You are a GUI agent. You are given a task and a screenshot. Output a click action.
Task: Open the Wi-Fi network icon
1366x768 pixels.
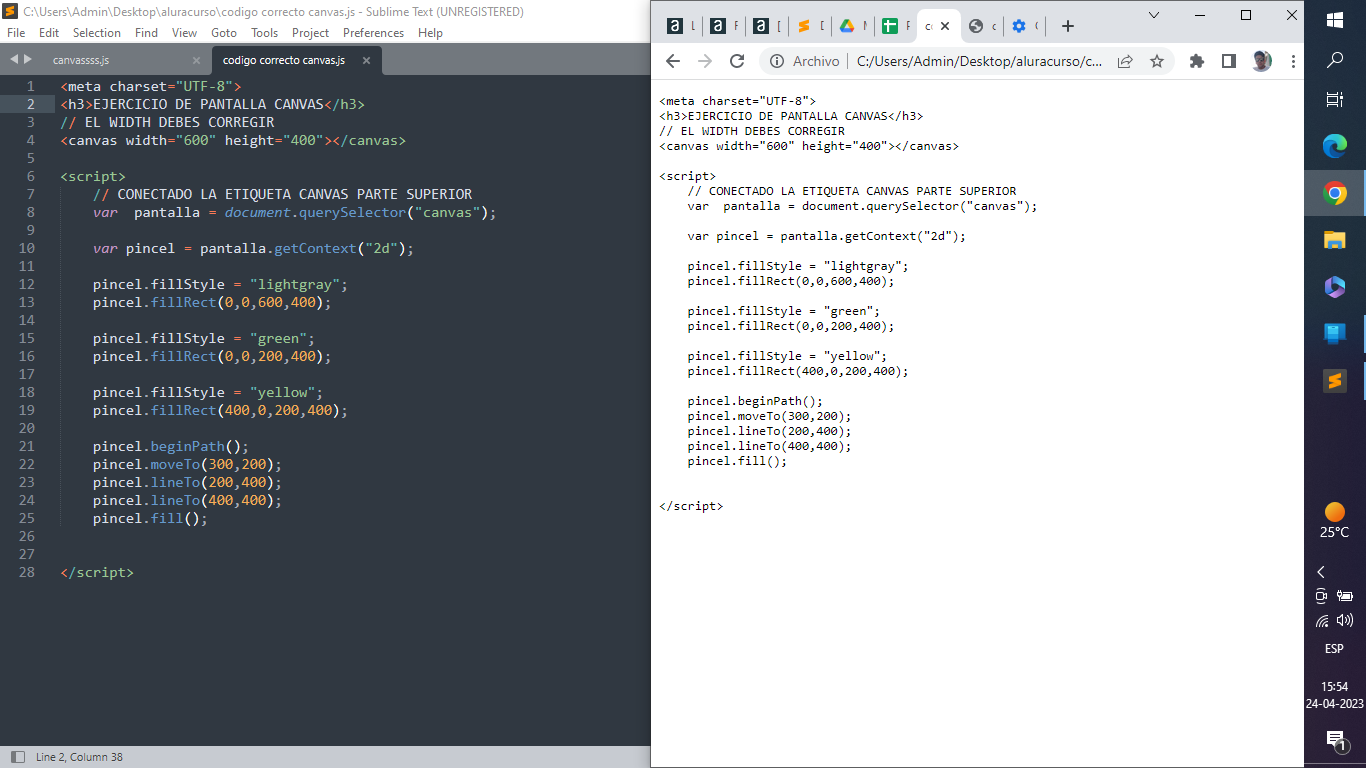pos(1323,621)
